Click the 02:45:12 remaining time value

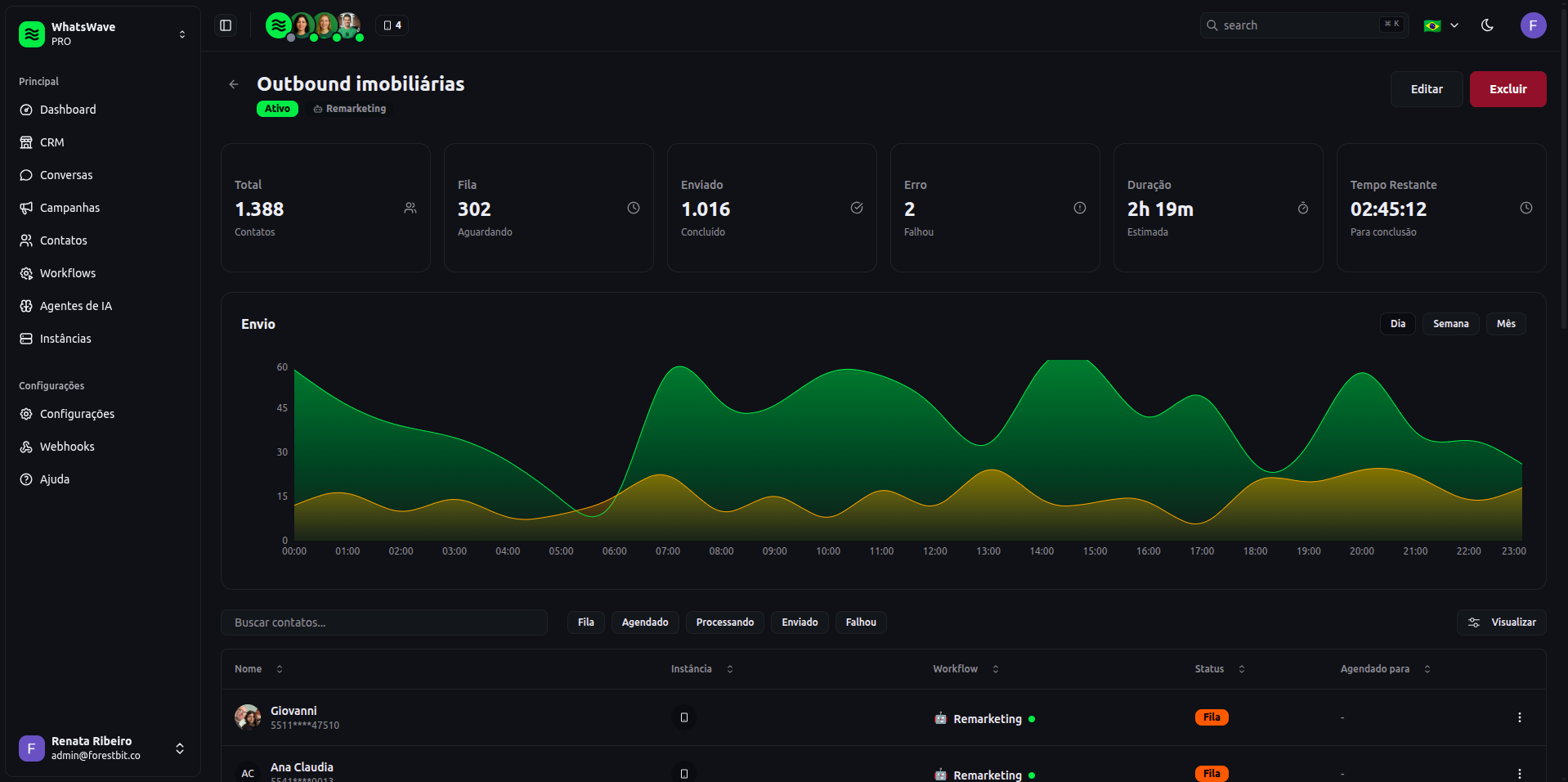click(x=1388, y=209)
